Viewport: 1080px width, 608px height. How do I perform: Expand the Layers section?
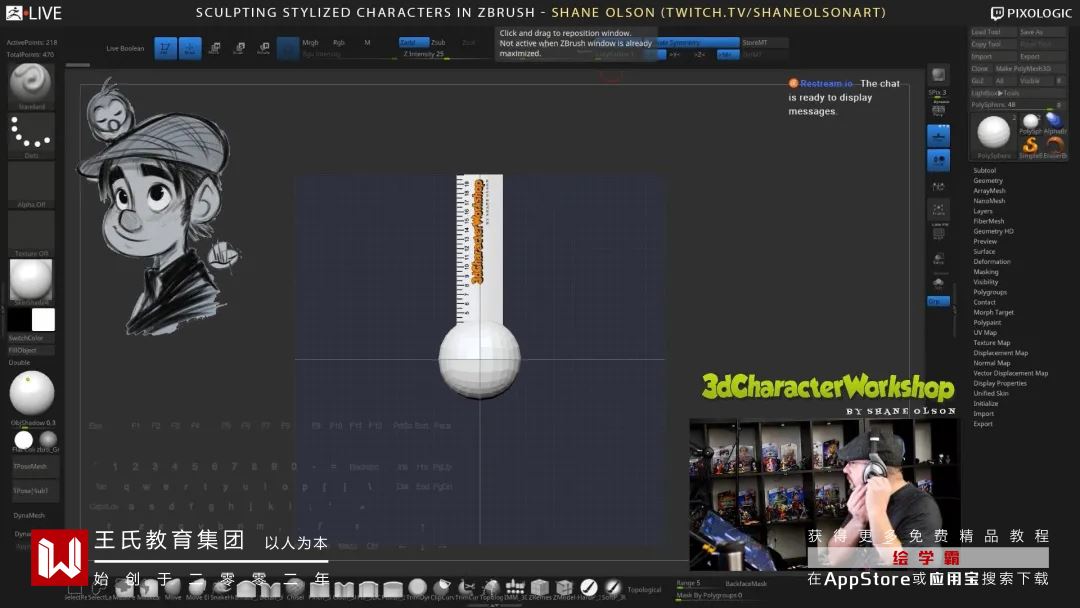point(983,211)
